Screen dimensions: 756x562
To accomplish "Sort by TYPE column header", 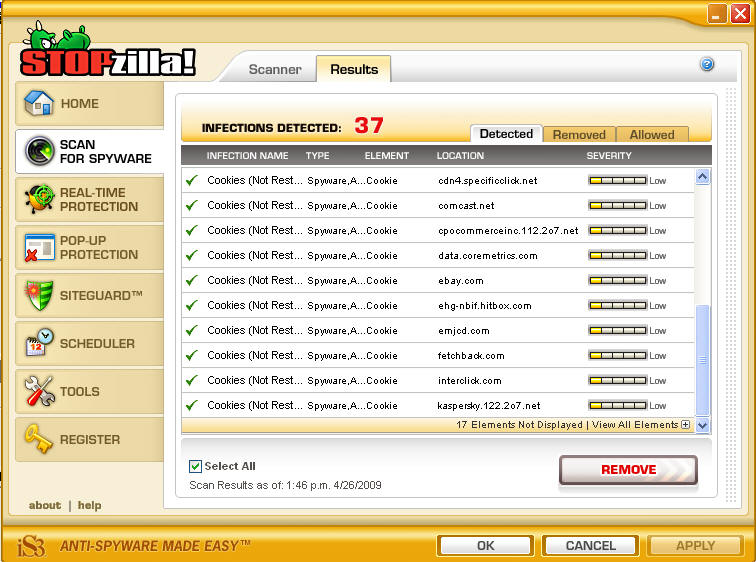I will pyautogui.click(x=317, y=156).
